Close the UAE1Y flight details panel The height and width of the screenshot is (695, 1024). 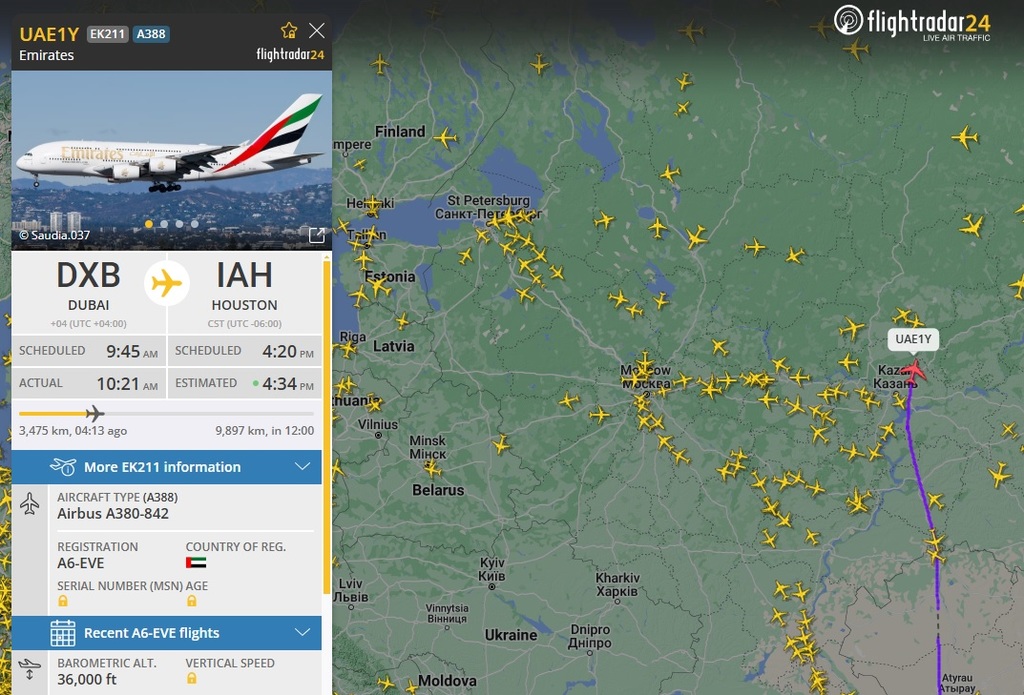click(317, 31)
